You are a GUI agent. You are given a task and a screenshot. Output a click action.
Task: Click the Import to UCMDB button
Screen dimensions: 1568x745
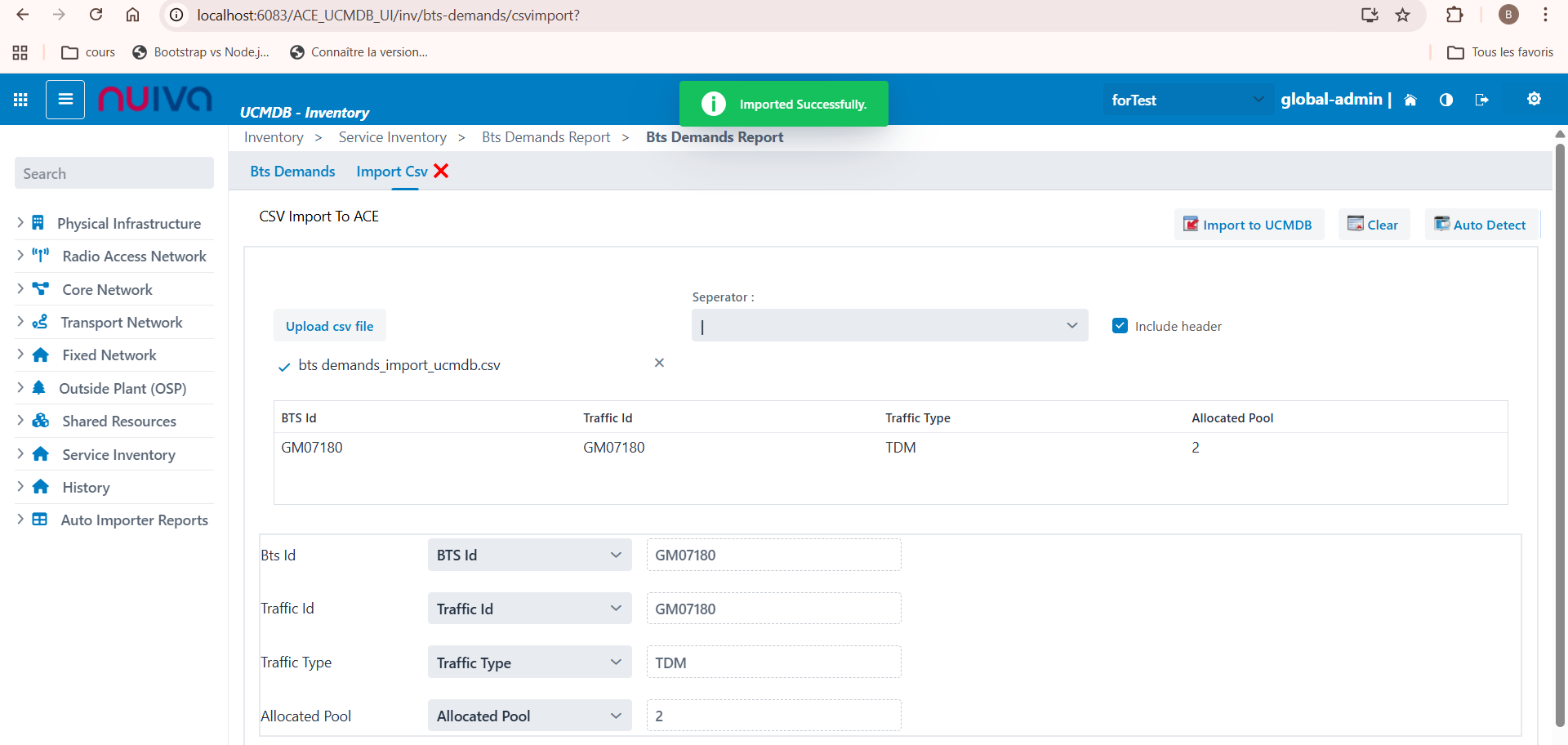click(x=1249, y=225)
